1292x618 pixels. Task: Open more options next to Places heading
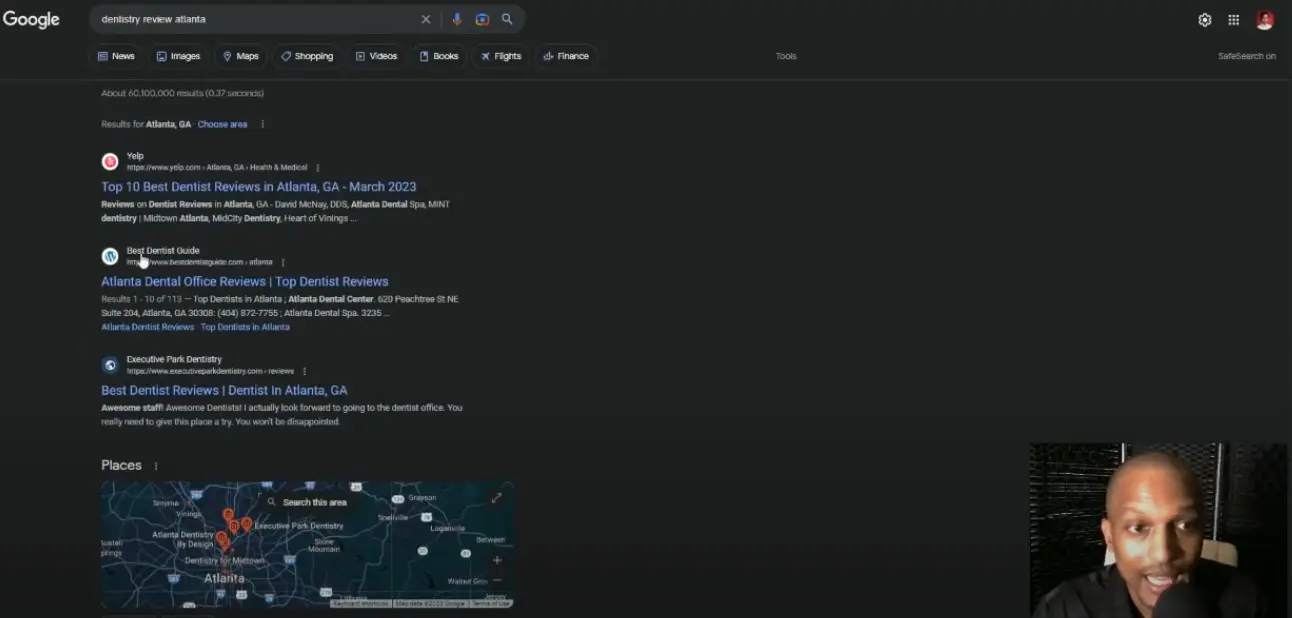tap(156, 466)
